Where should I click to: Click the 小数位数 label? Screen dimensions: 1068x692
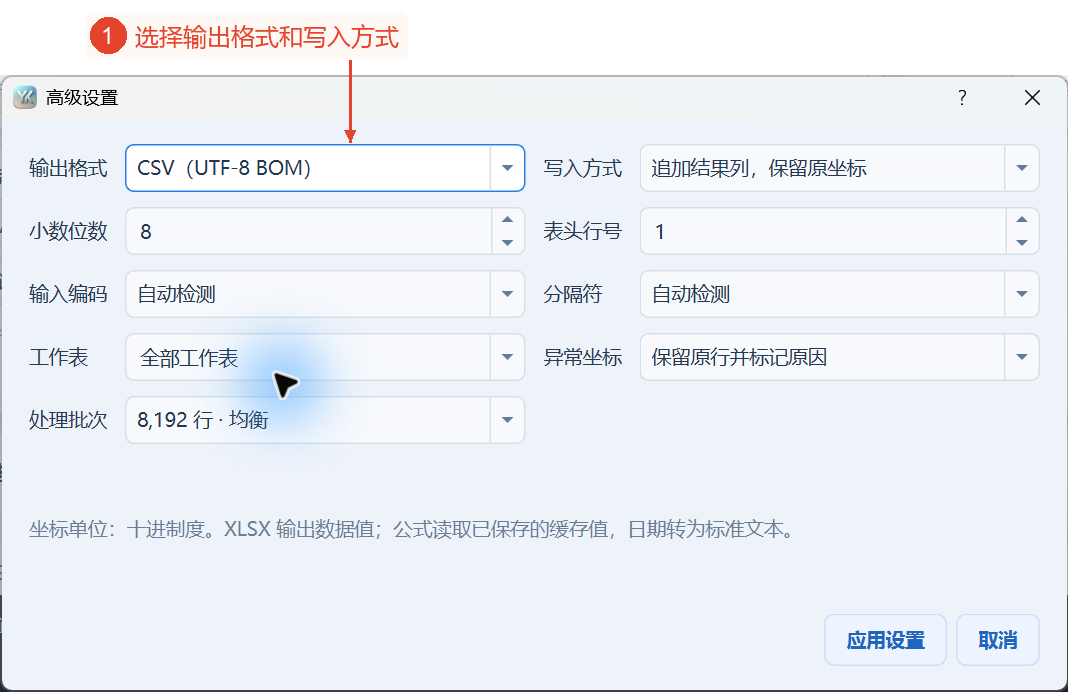point(68,232)
